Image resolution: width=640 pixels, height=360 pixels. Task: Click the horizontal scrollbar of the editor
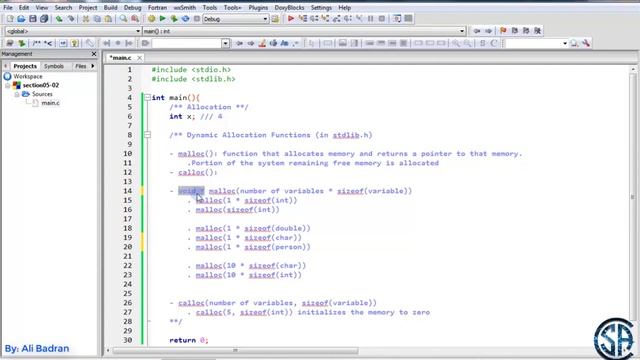[235, 350]
